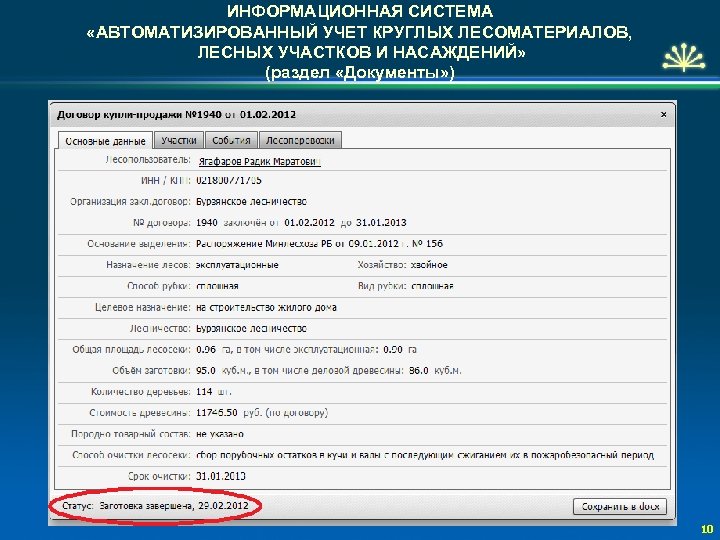Click the эксплуатационные forest purpose value
This screenshot has width=720, height=540.
(x=237, y=265)
